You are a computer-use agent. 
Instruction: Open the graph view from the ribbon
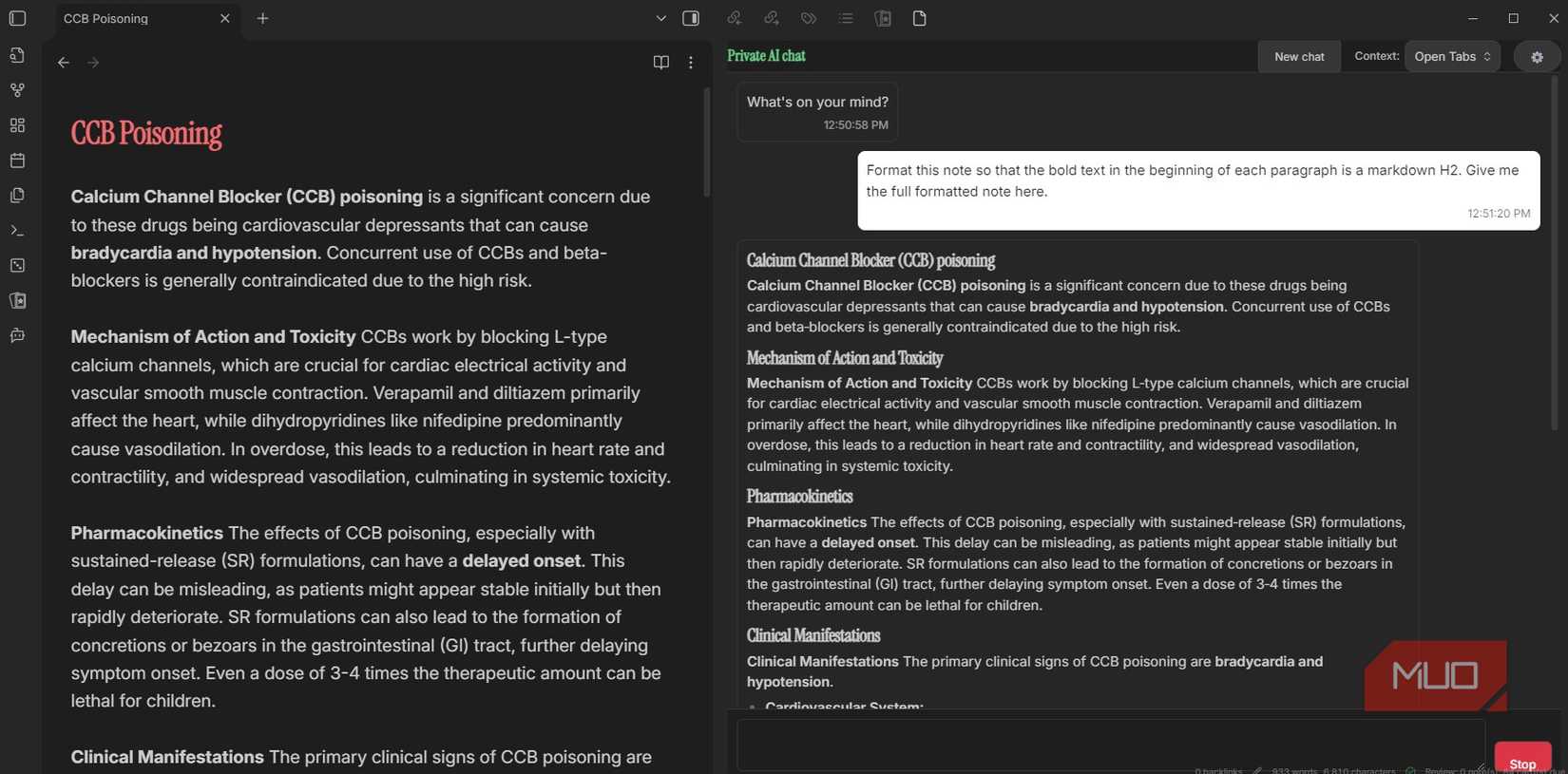coord(17,90)
